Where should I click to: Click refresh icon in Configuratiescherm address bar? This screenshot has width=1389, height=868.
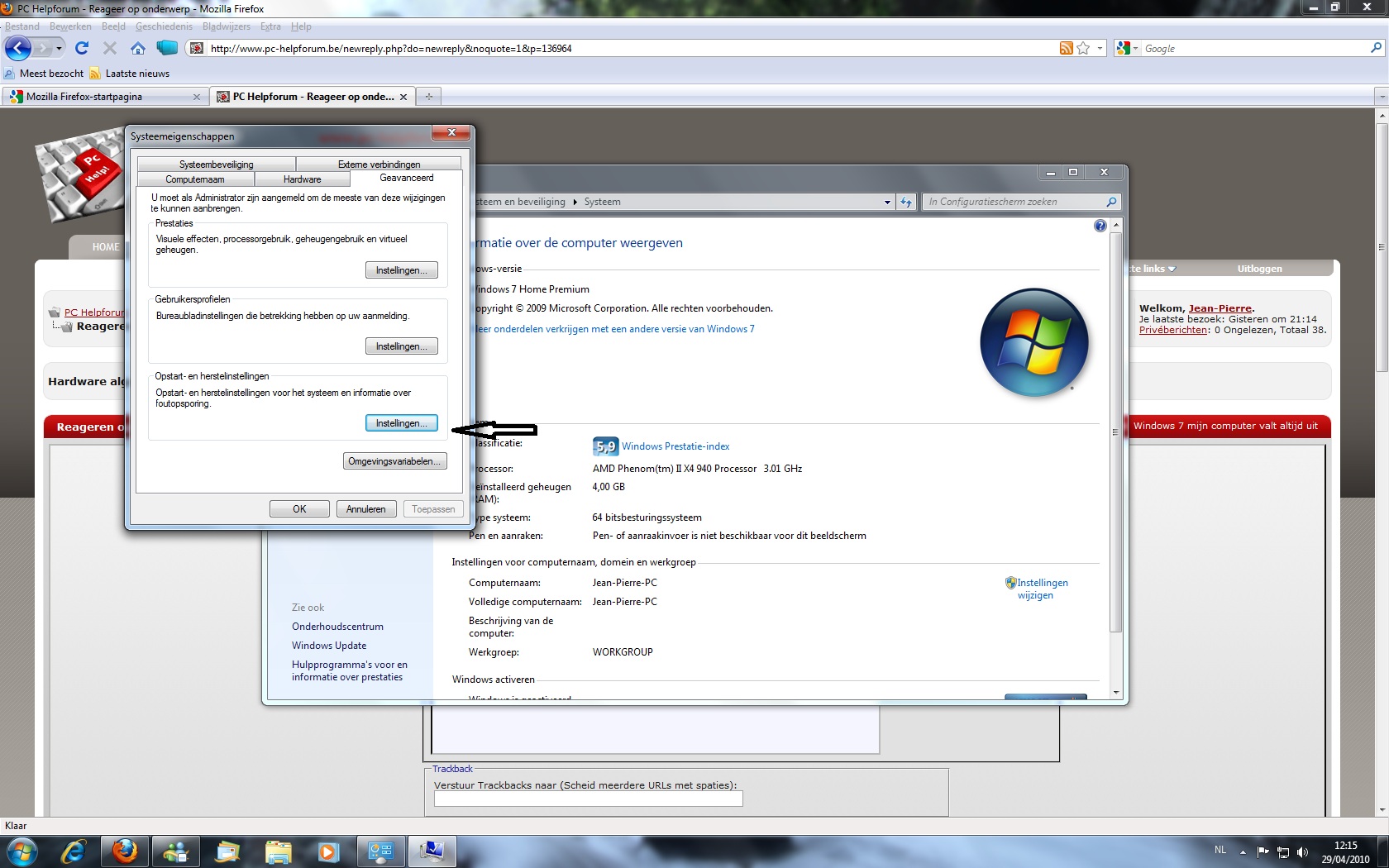pyautogui.click(x=906, y=202)
